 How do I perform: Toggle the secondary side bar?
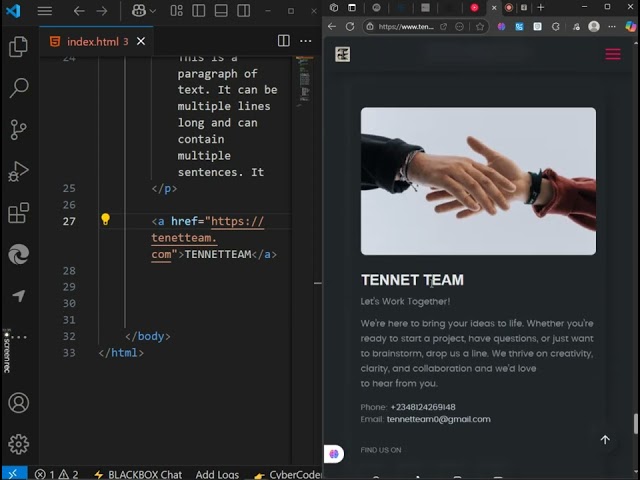(x=244, y=11)
